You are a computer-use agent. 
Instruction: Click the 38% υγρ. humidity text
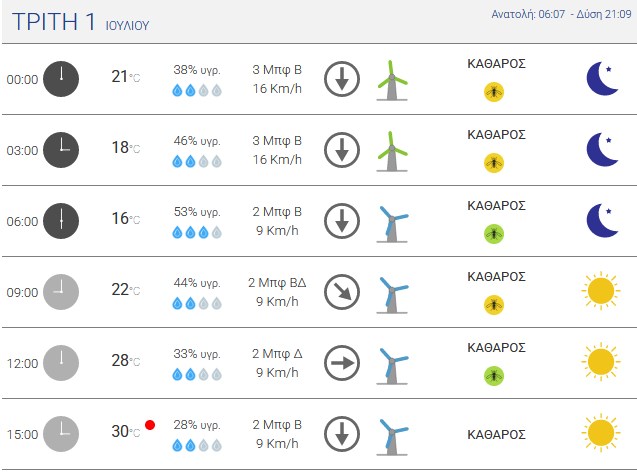[197, 70]
